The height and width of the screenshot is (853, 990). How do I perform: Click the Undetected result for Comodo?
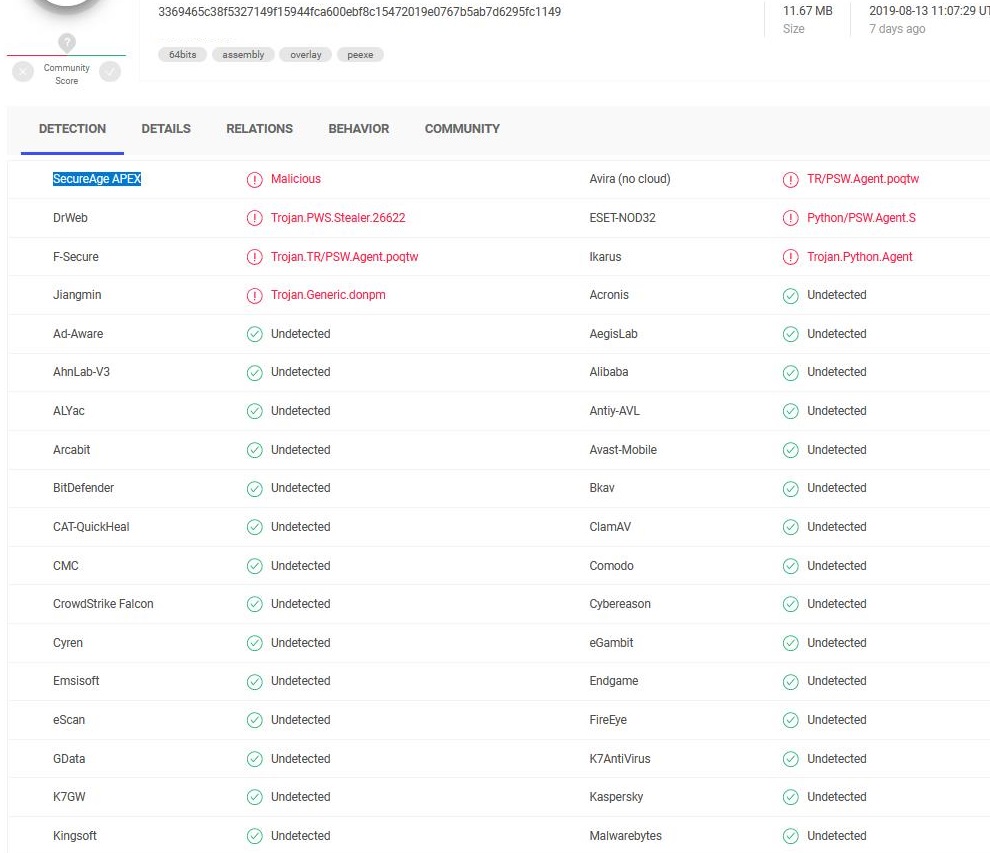837,566
